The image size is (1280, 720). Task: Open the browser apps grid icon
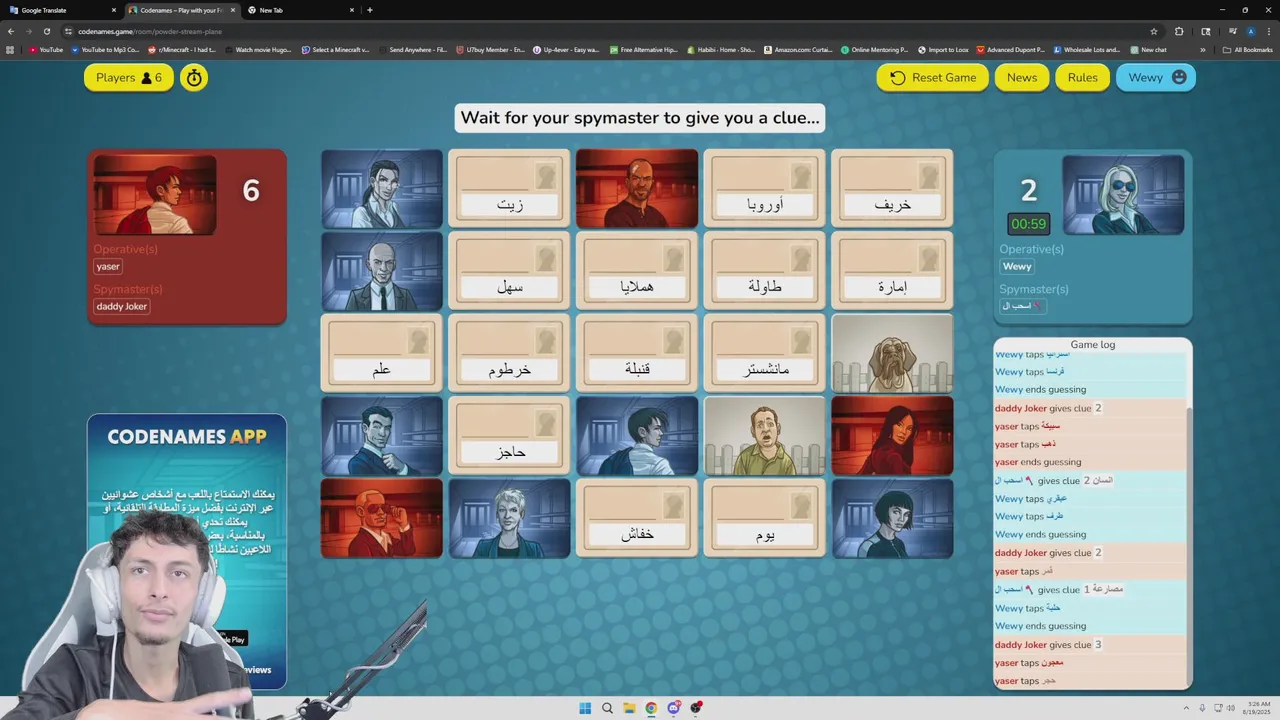click(11, 49)
